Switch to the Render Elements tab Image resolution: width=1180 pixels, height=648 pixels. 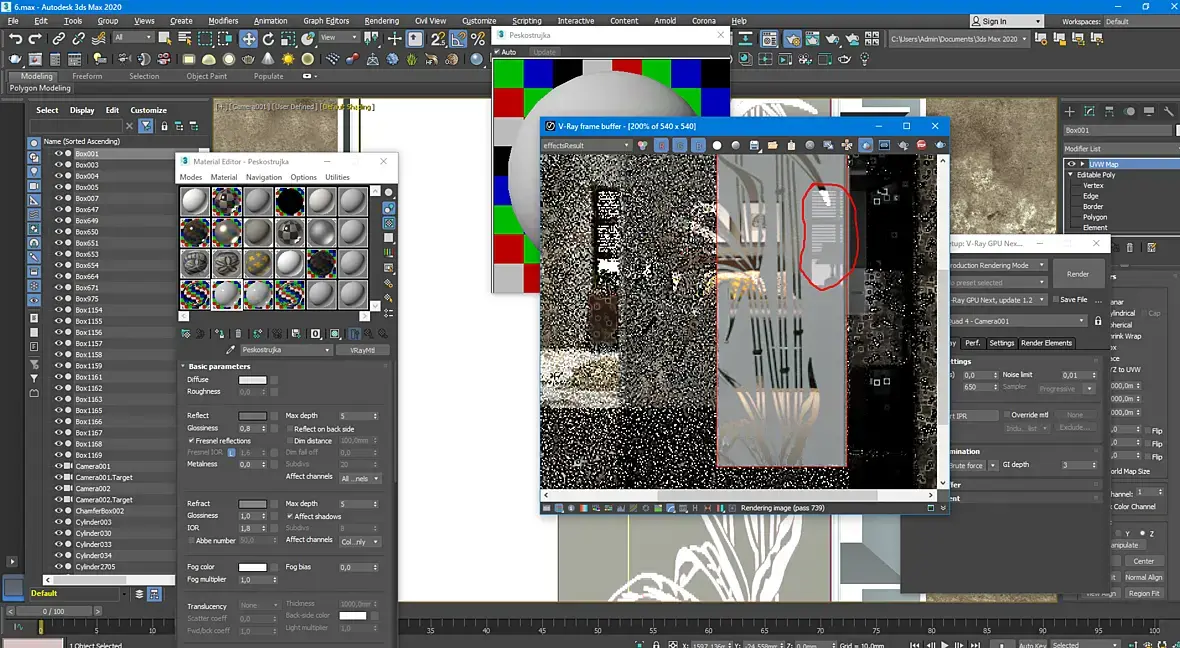(x=1046, y=343)
